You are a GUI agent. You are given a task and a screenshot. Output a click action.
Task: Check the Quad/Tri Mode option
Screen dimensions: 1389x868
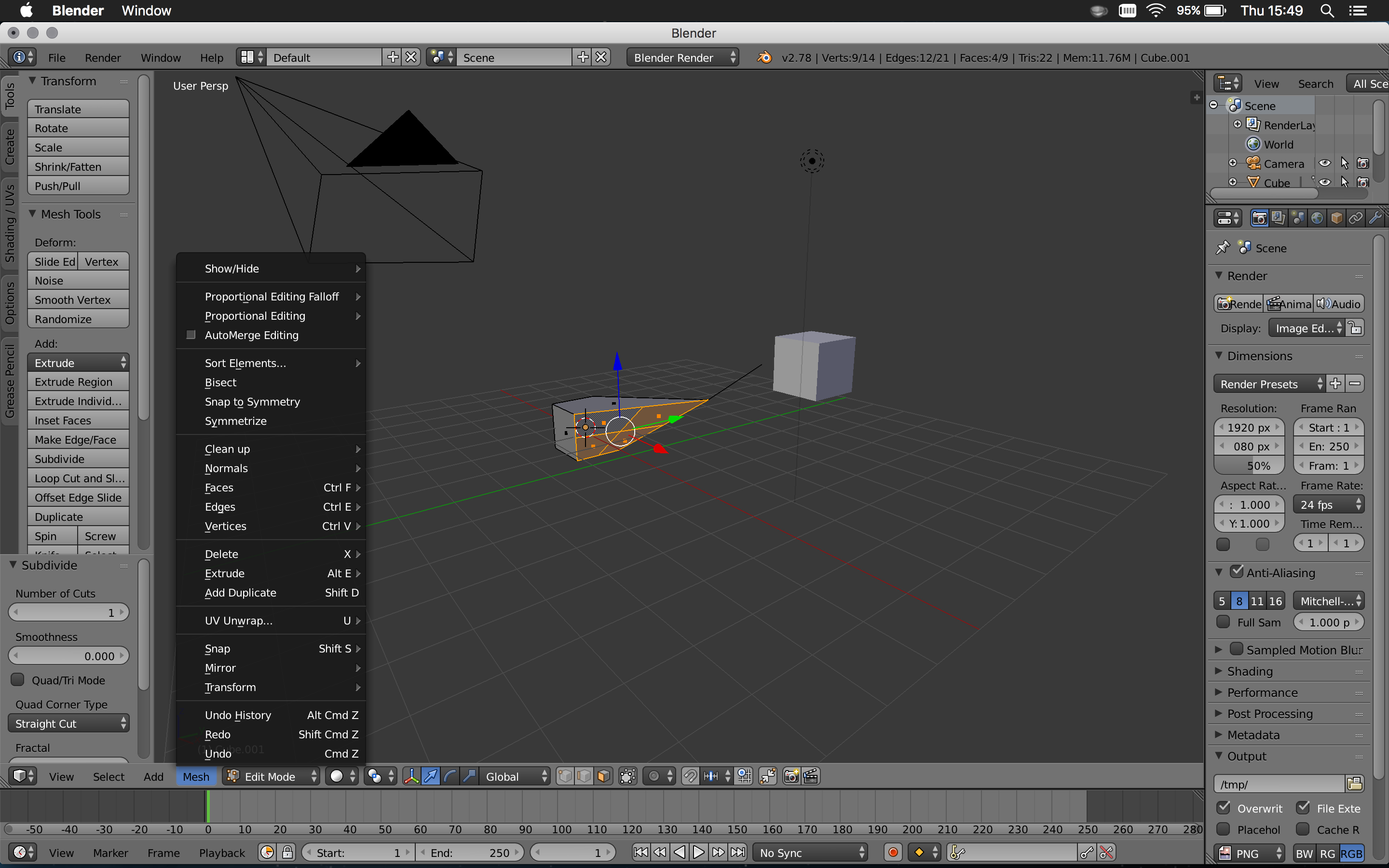point(18,680)
